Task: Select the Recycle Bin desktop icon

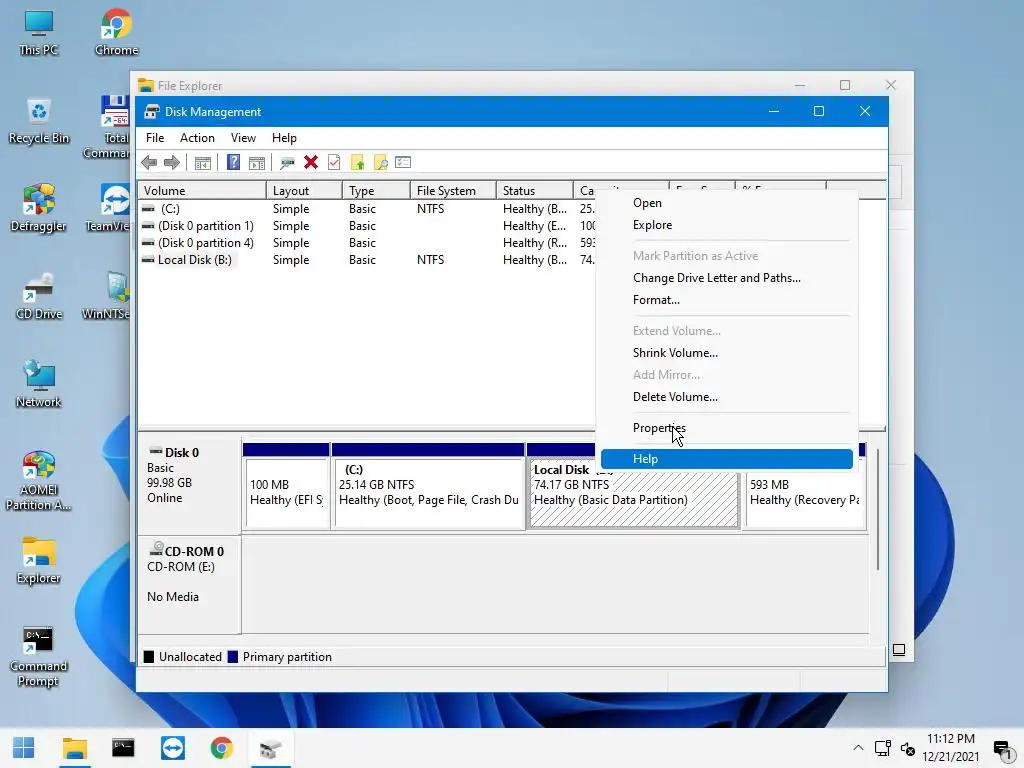Action: [x=39, y=121]
